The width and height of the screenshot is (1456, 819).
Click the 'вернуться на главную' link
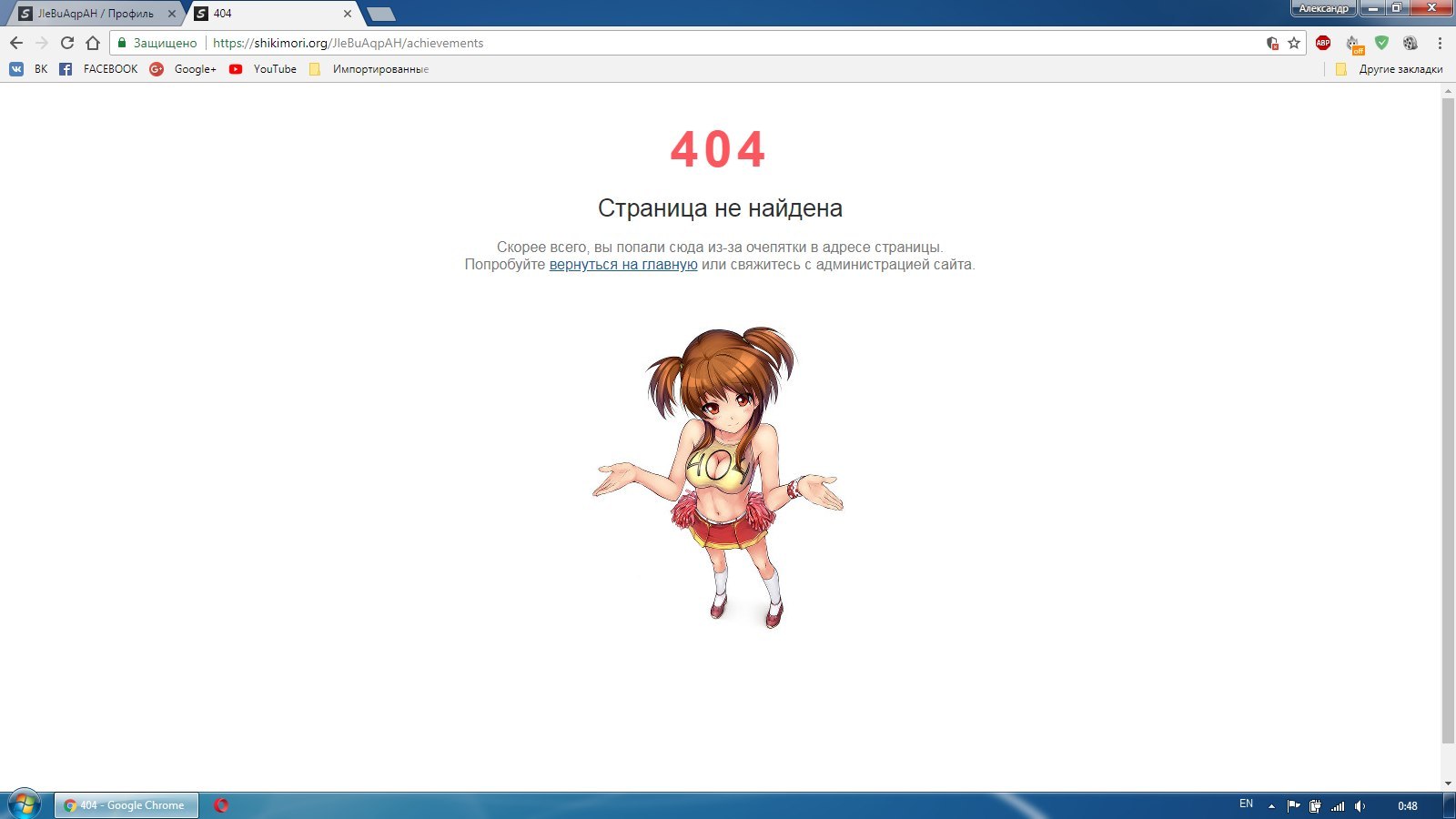623,265
